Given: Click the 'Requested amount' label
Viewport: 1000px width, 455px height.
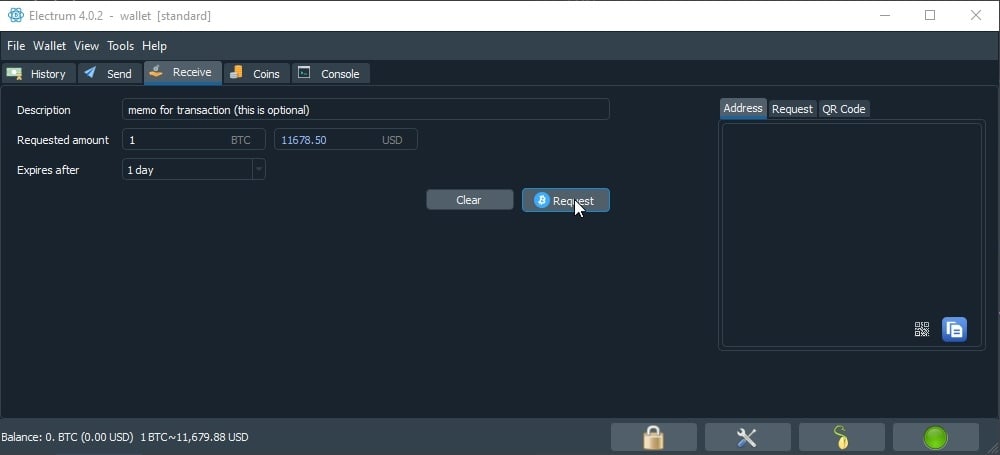Looking at the screenshot, I should pyautogui.click(x=62, y=140).
